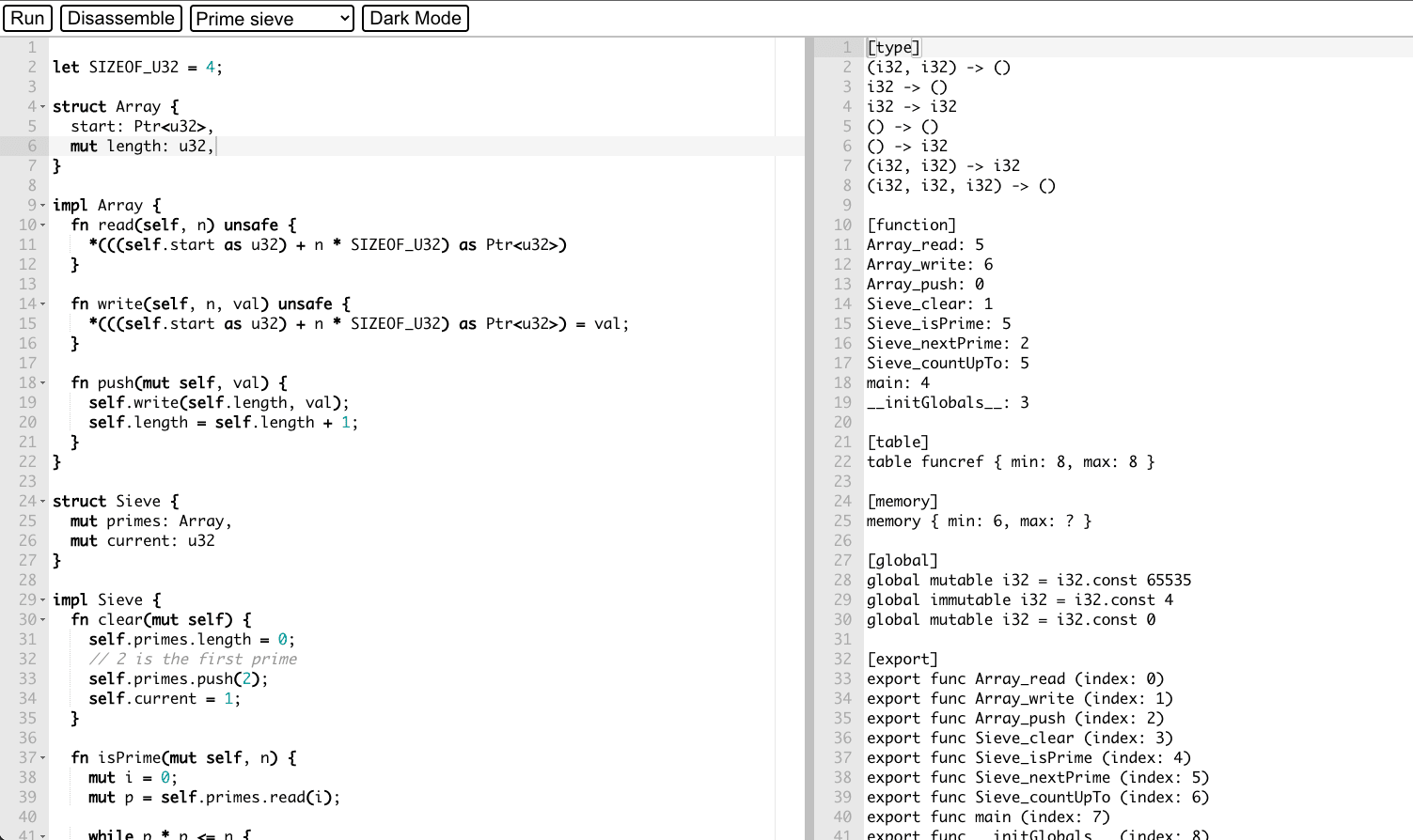Image resolution: width=1413 pixels, height=840 pixels.
Task: Click the [memory] header in output
Action: (903, 501)
